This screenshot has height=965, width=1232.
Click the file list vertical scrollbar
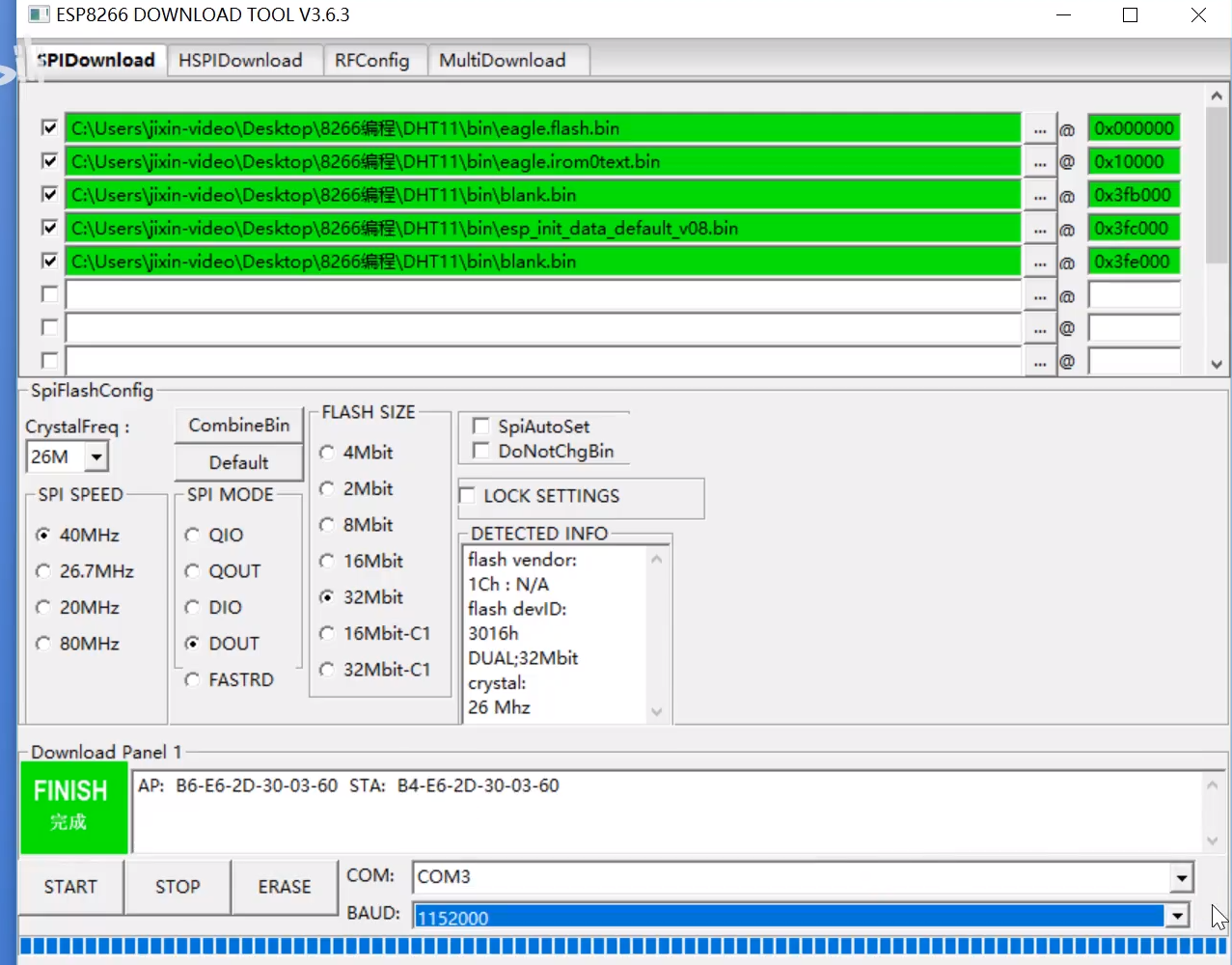pyautogui.click(x=1217, y=230)
